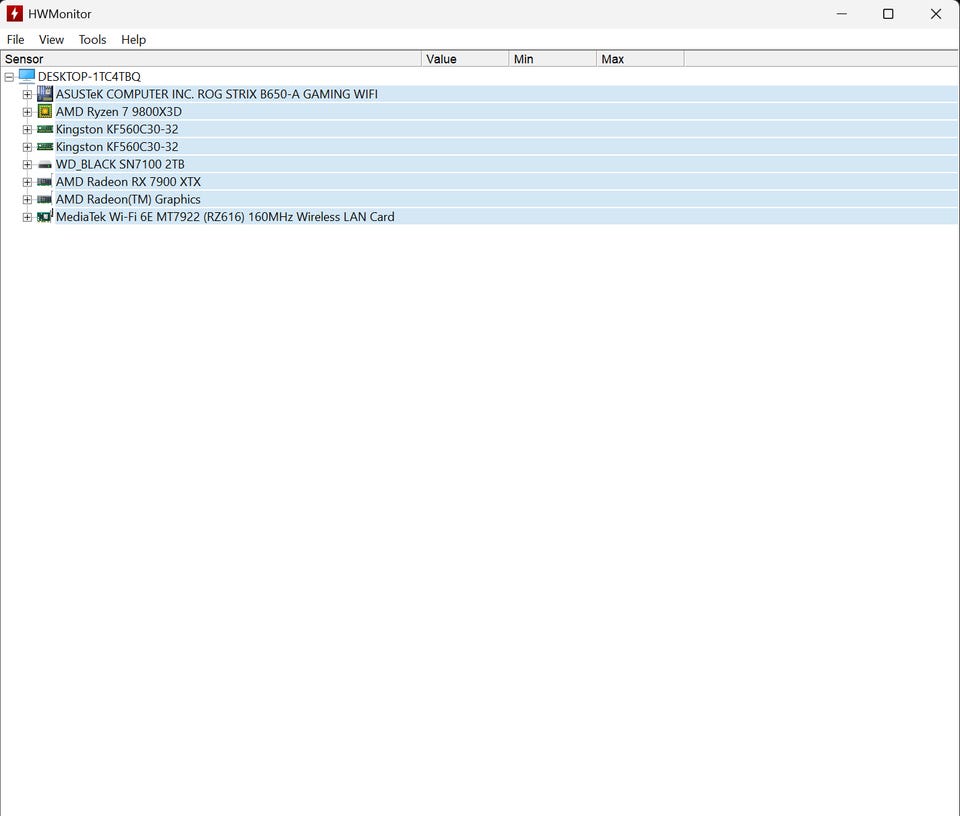This screenshot has width=960, height=816.
Task: Close the HWMonitor window
Action: pyautogui.click(x=936, y=13)
